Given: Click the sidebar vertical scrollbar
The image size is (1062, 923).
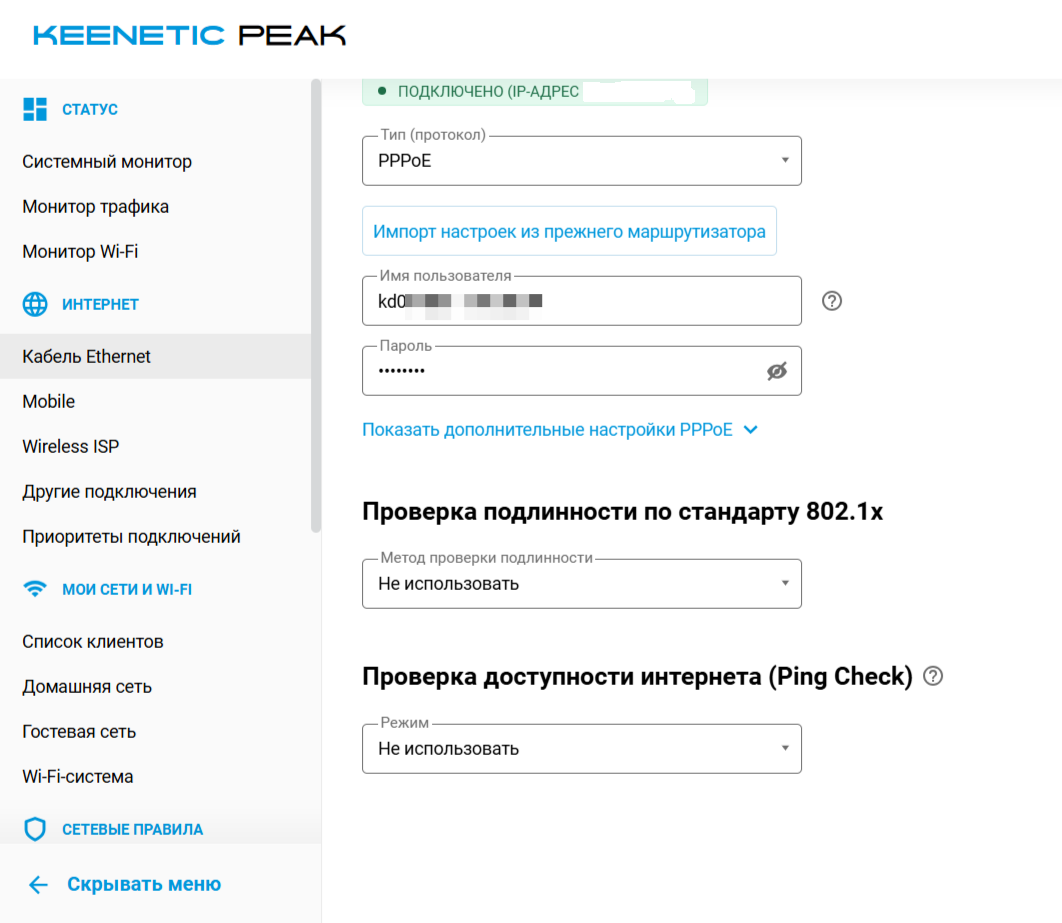Looking at the screenshot, I should (x=316, y=306).
